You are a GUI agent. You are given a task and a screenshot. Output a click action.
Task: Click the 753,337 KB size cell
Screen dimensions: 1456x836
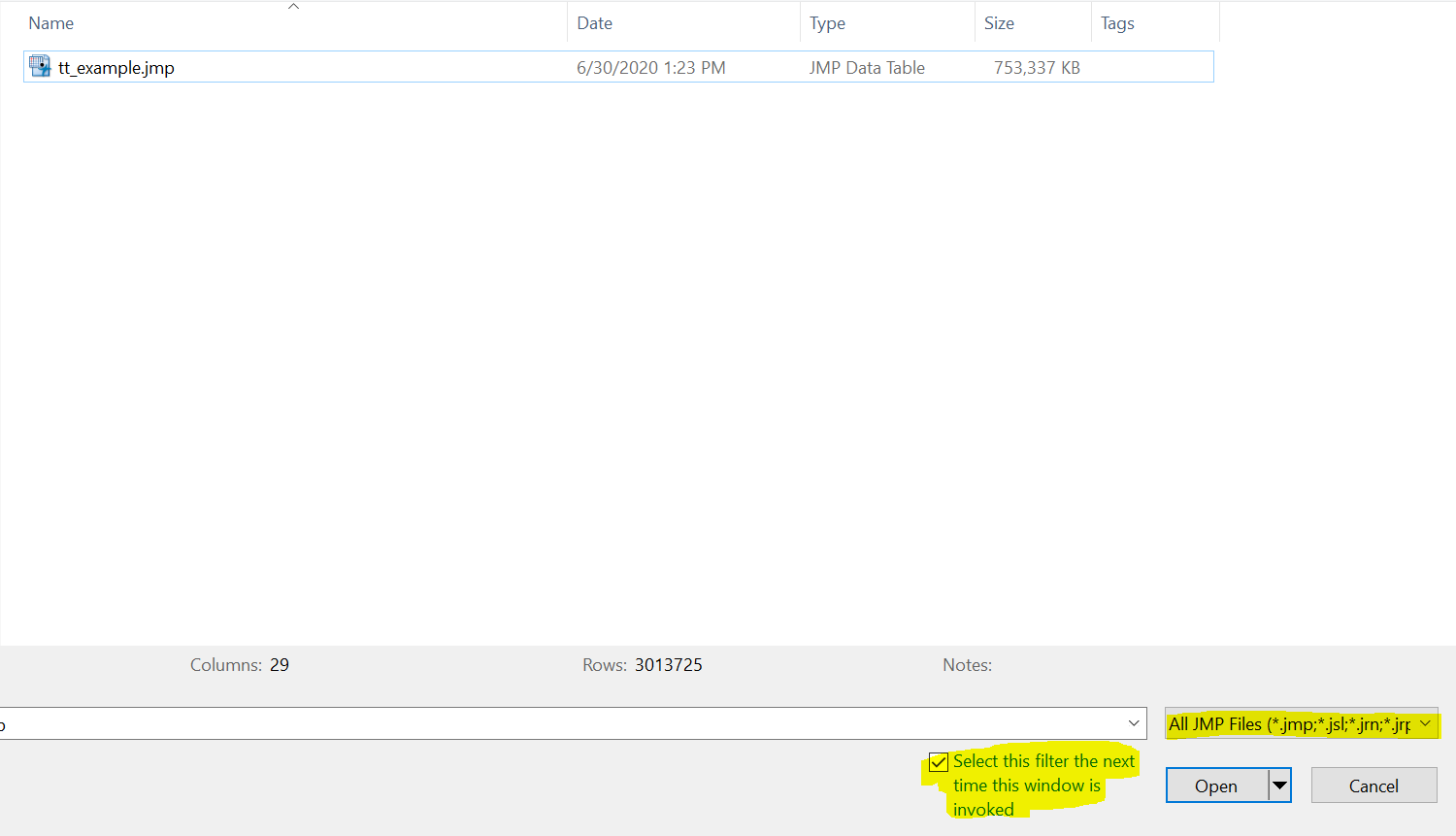coord(1037,67)
